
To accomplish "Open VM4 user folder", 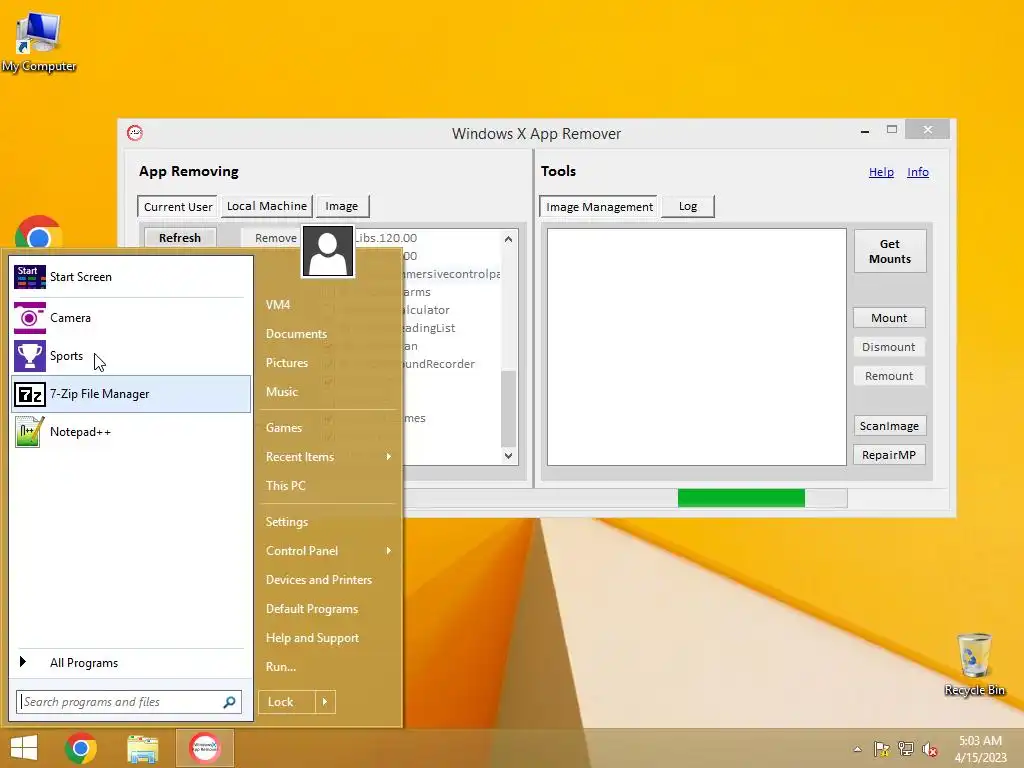I will pyautogui.click(x=278, y=305).
